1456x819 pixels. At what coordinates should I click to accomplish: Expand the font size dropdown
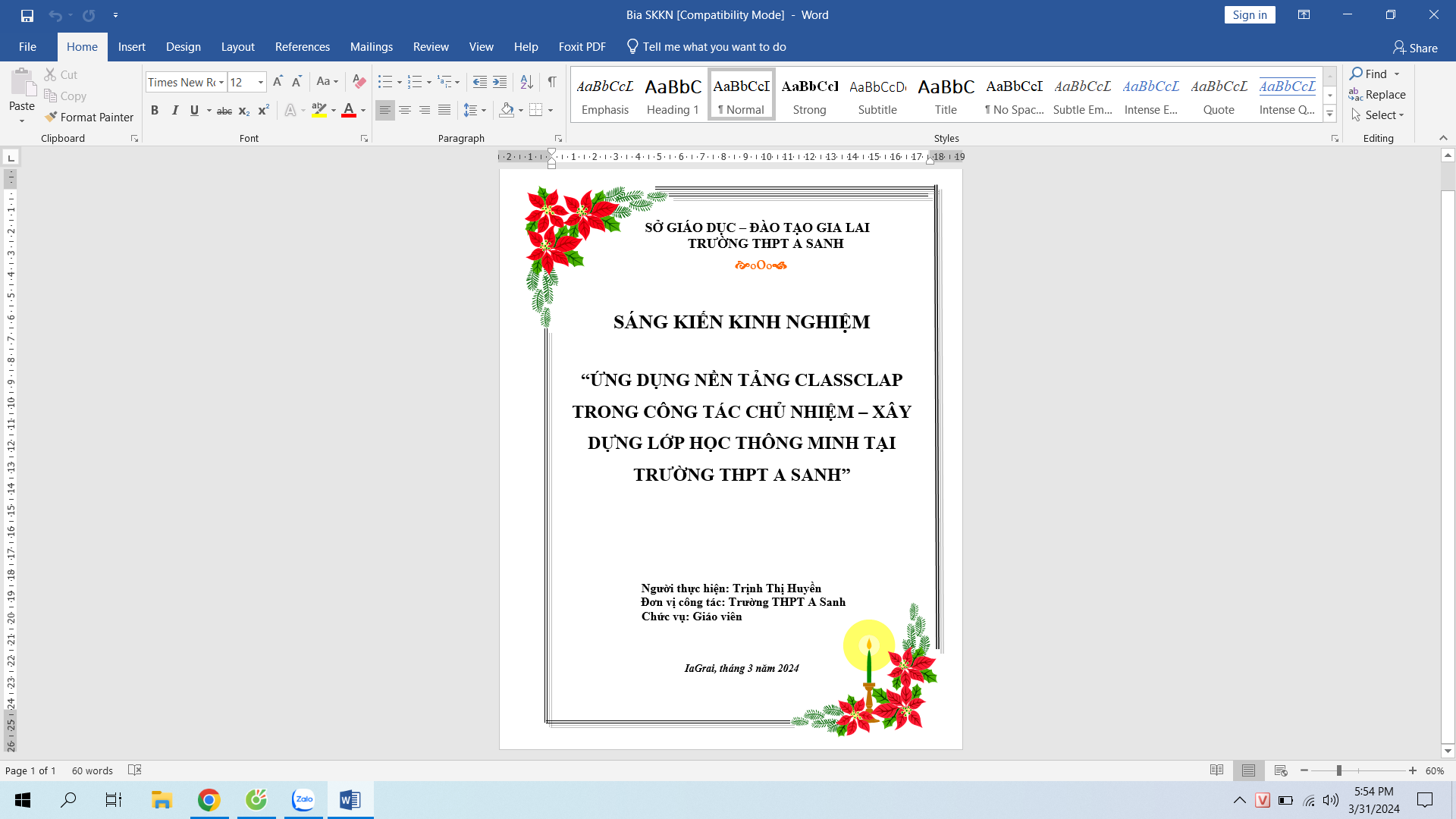coord(261,82)
